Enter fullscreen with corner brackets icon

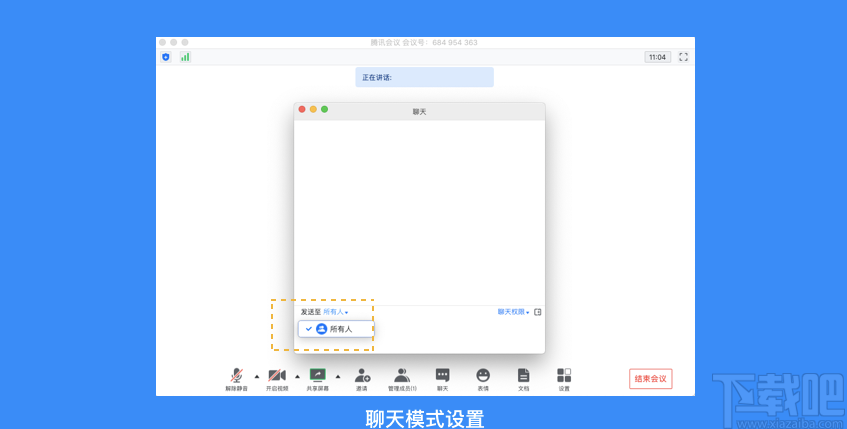click(x=683, y=57)
